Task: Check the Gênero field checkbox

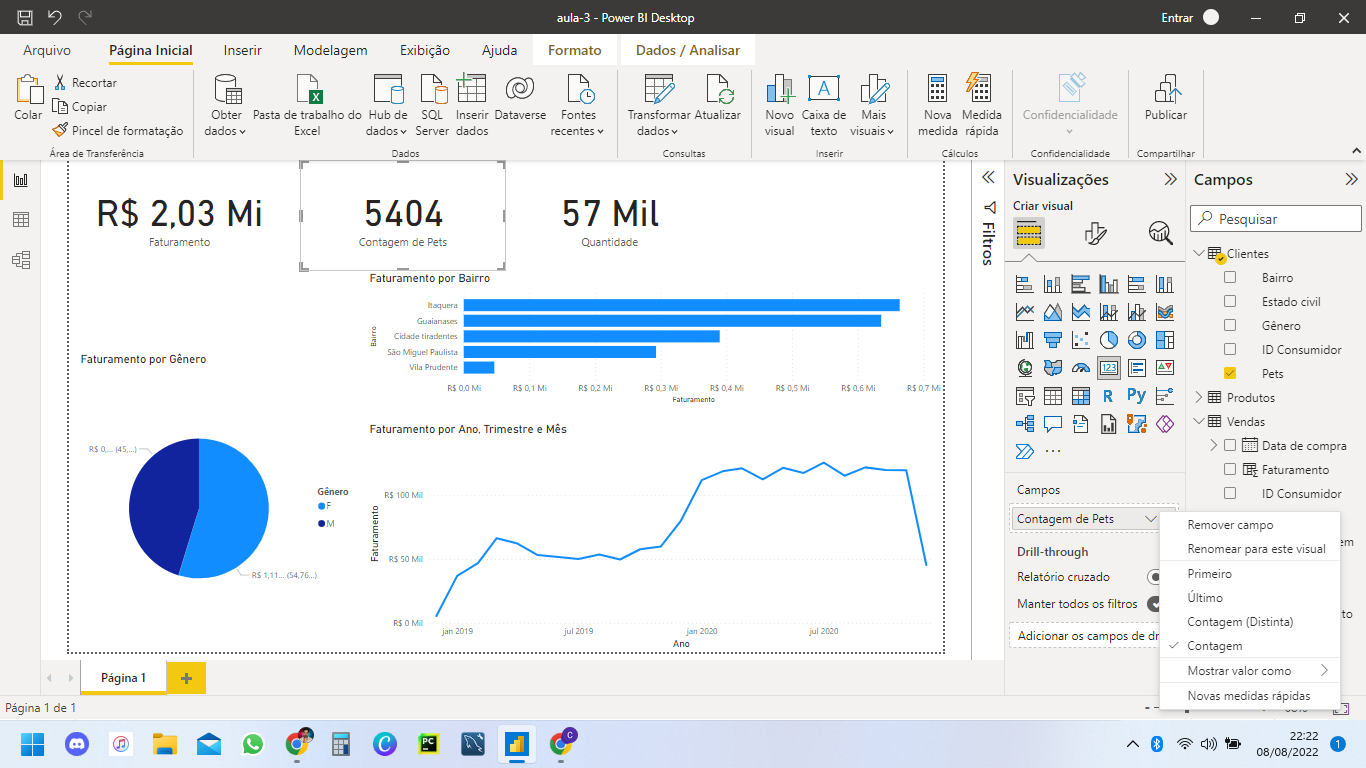Action: click(x=1230, y=325)
